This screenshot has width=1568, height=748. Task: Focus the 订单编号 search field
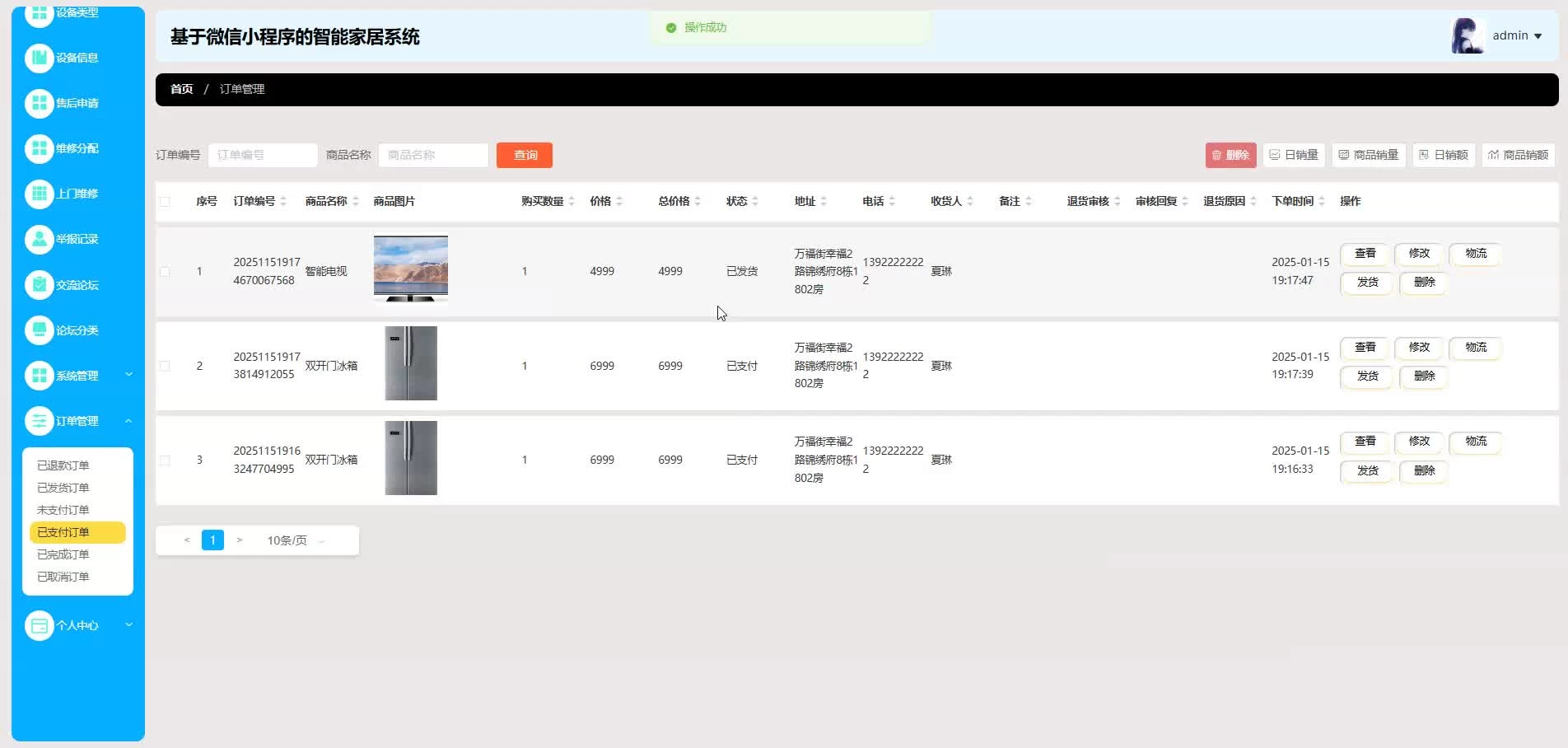[263, 155]
